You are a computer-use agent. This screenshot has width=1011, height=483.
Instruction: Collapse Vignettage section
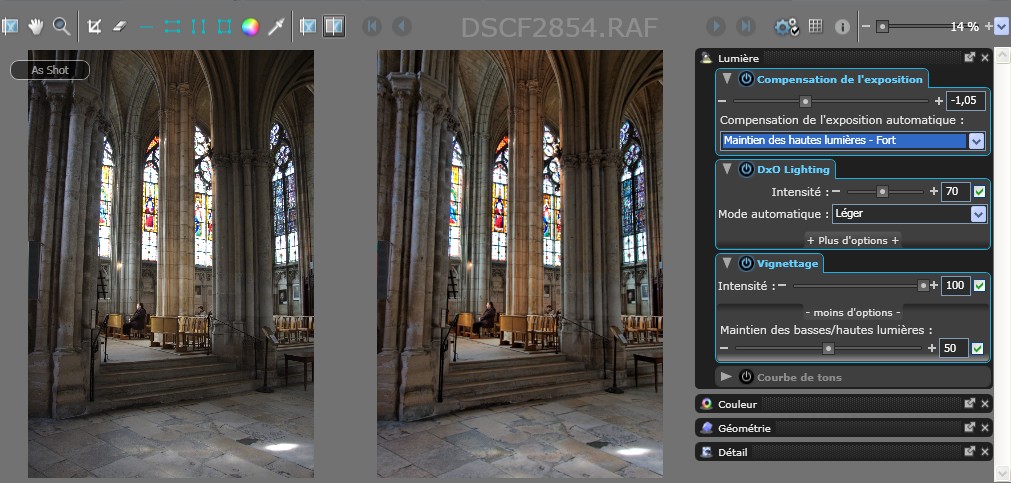(x=727, y=262)
